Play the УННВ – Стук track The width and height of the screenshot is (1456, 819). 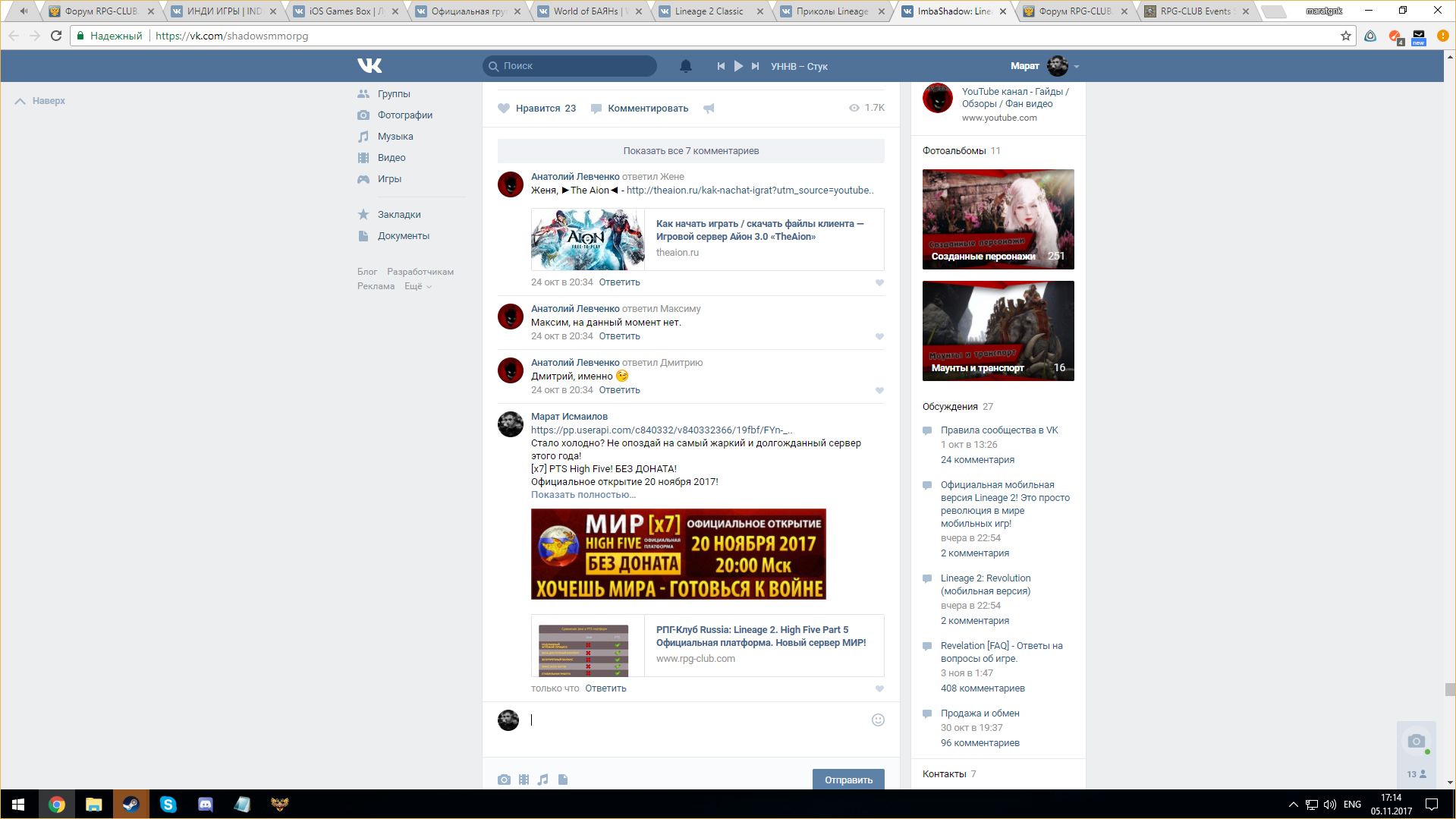click(738, 66)
